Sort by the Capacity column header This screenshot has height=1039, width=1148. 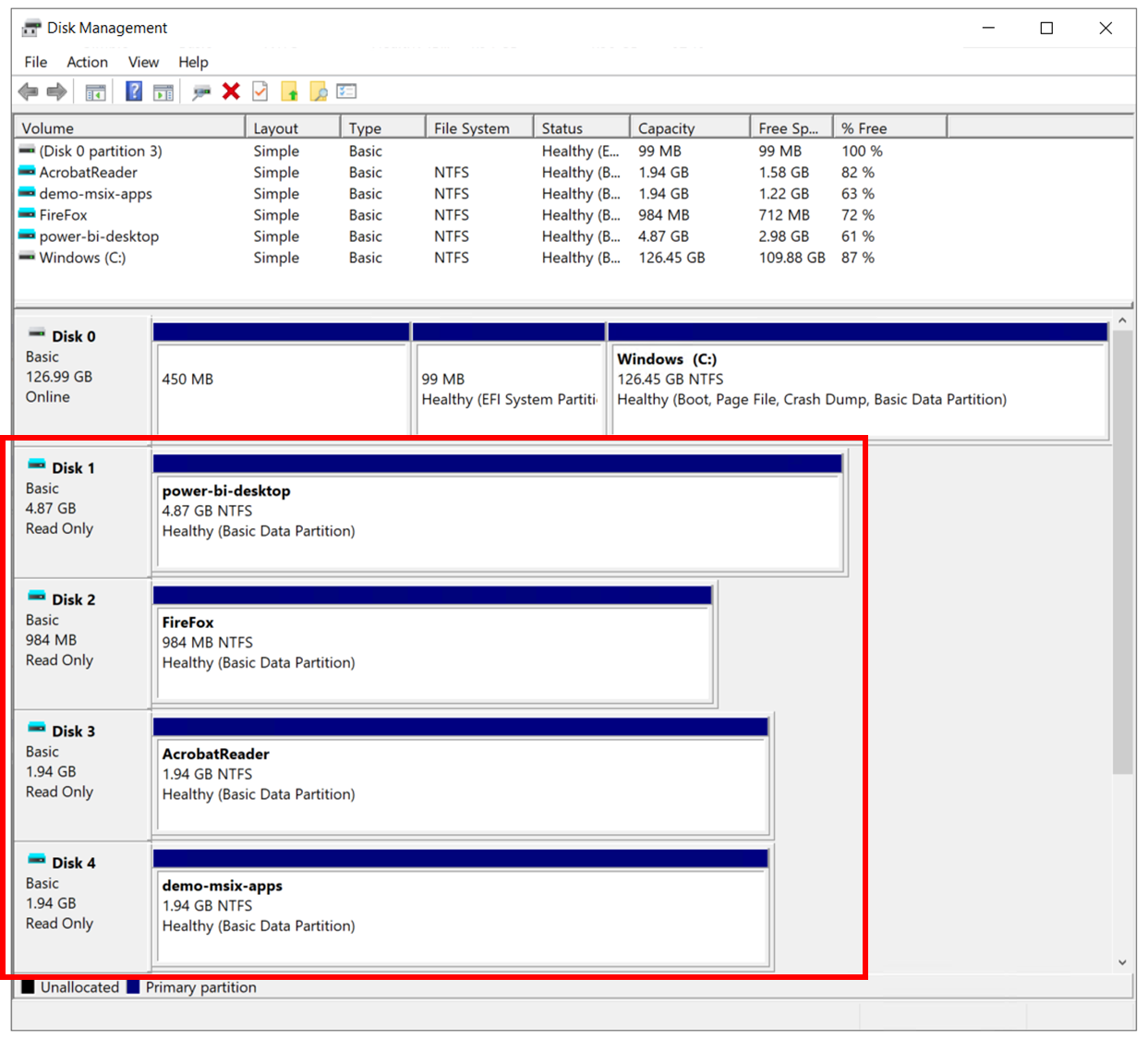point(690,127)
